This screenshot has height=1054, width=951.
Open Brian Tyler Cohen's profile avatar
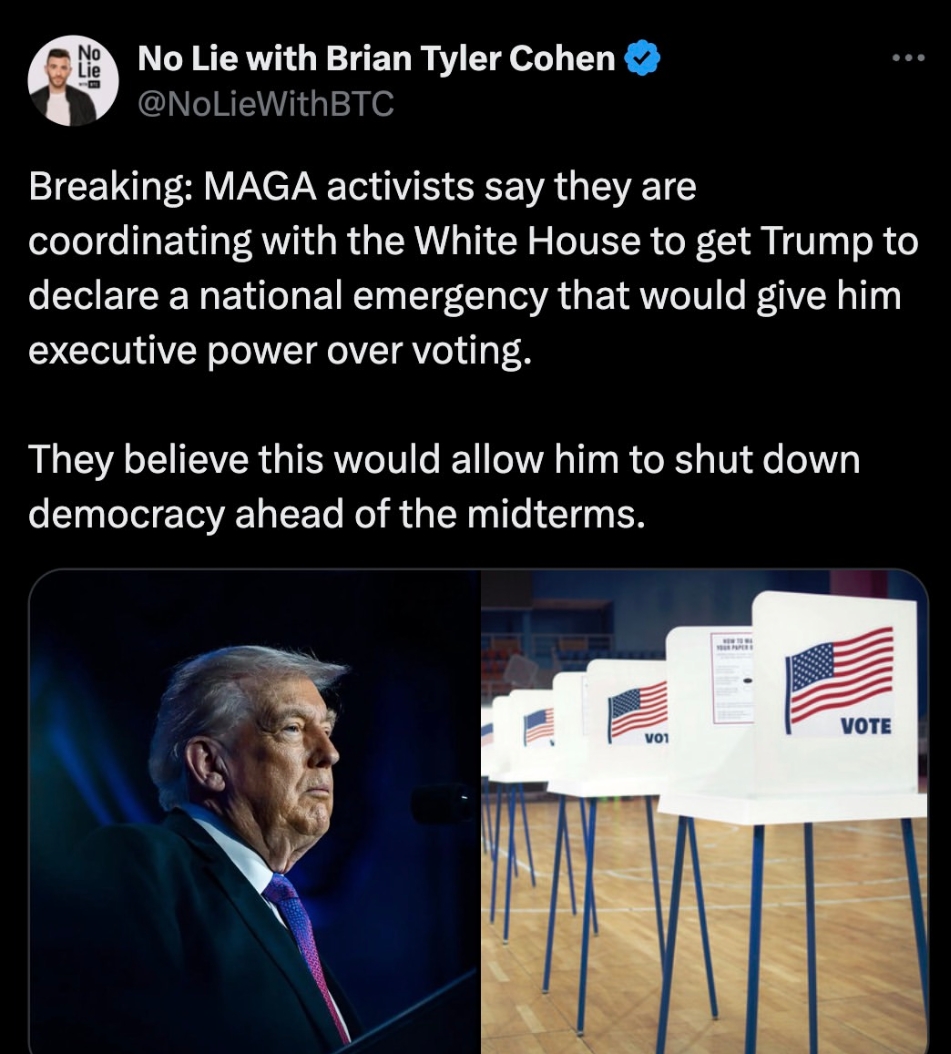click(x=73, y=81)
